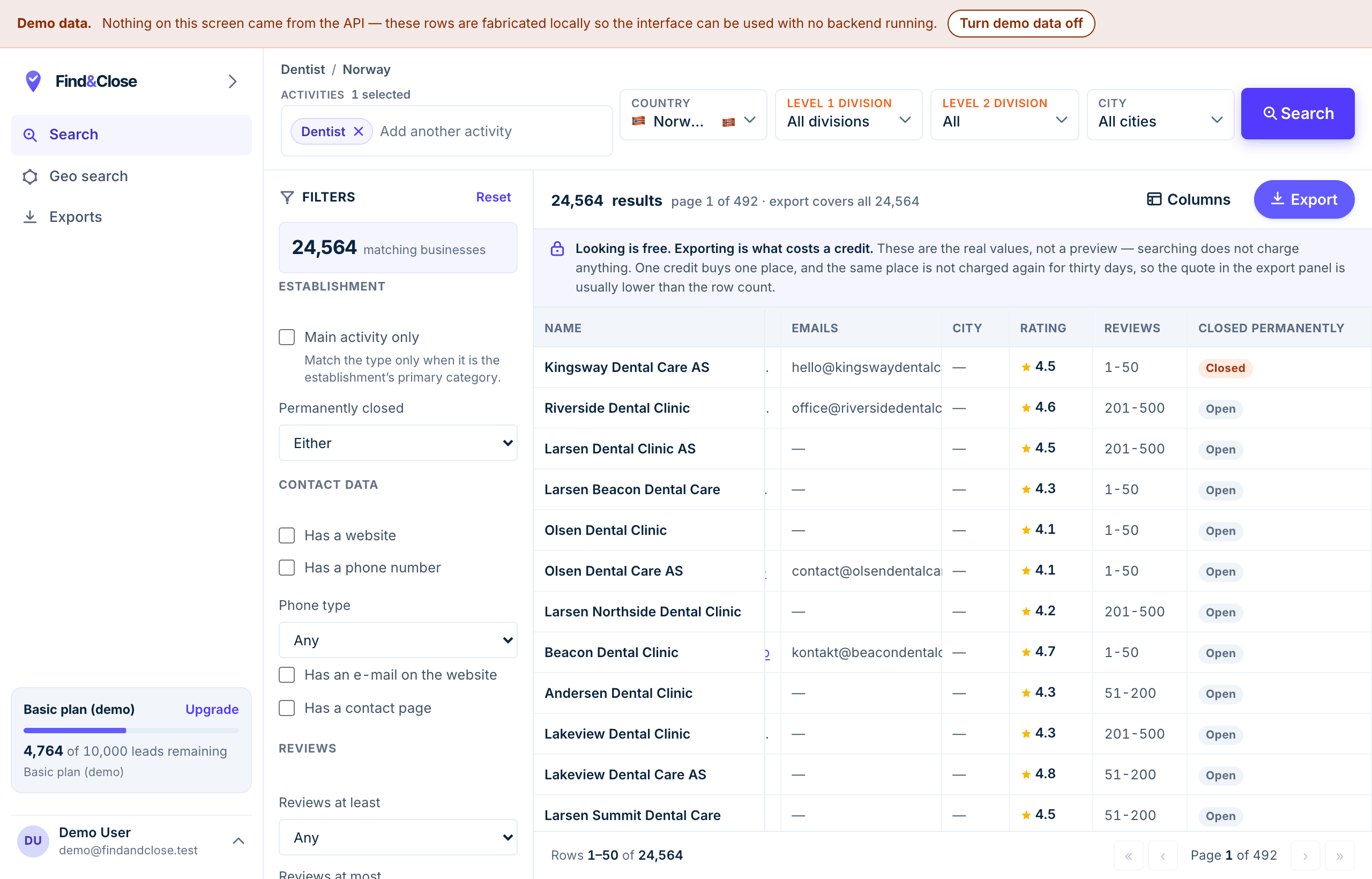
Task: Go to previous page arrow
Action: [1162, 855]
